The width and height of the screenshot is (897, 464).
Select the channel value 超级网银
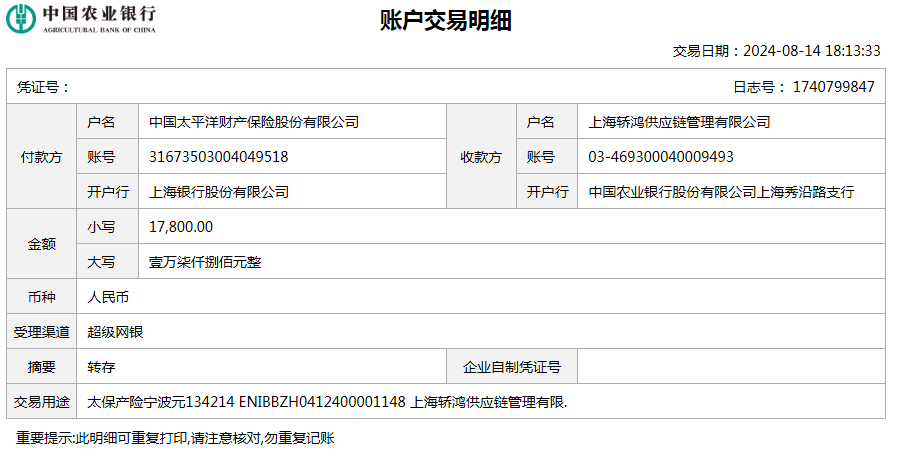pos(115,332)
